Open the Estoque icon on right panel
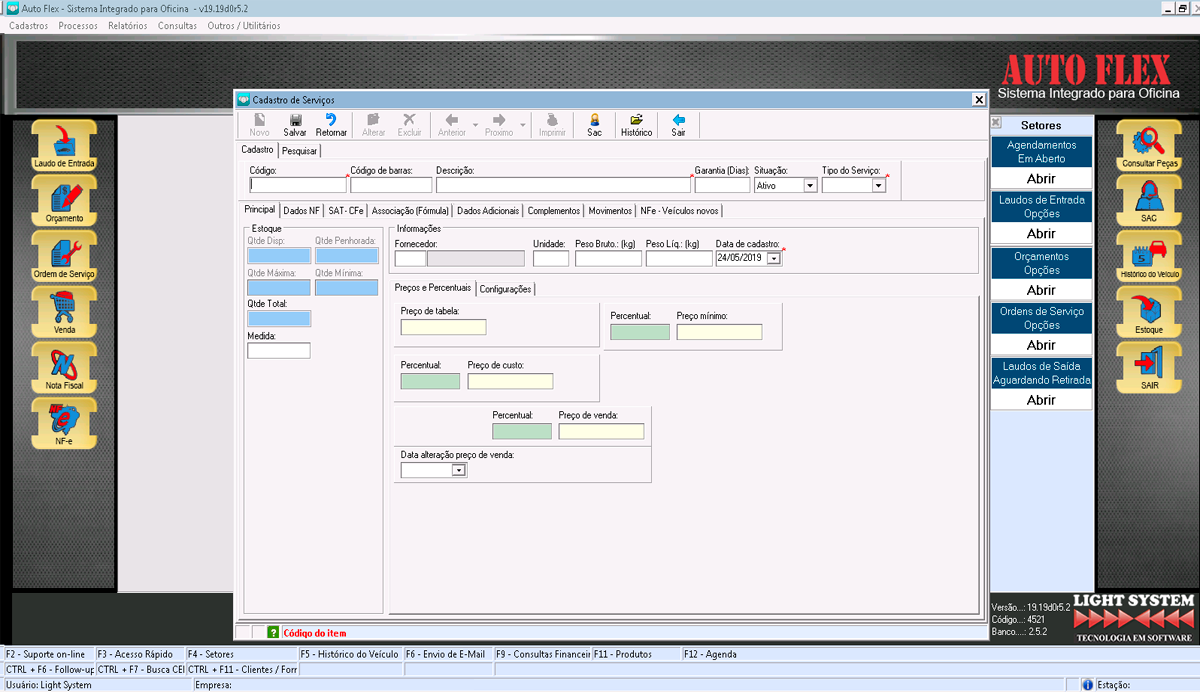 [x=1149, y=312]
